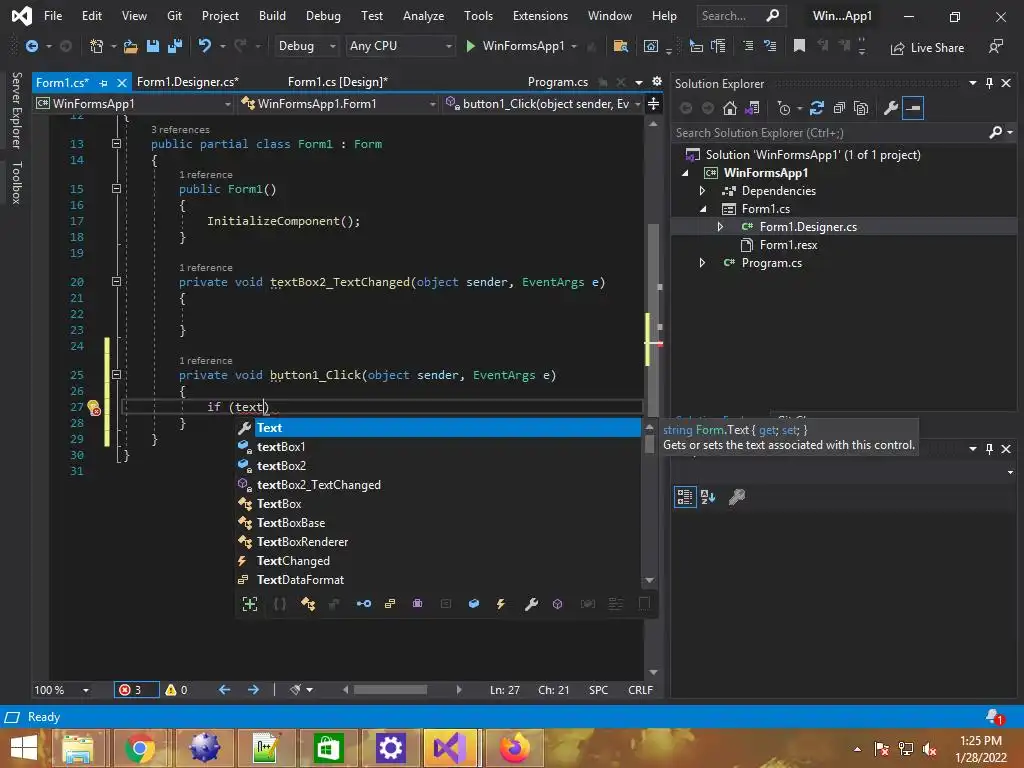Click the Categorized icon in Properties panel
This screenshot has width=1024, height=768.
(x=684, y=497)
